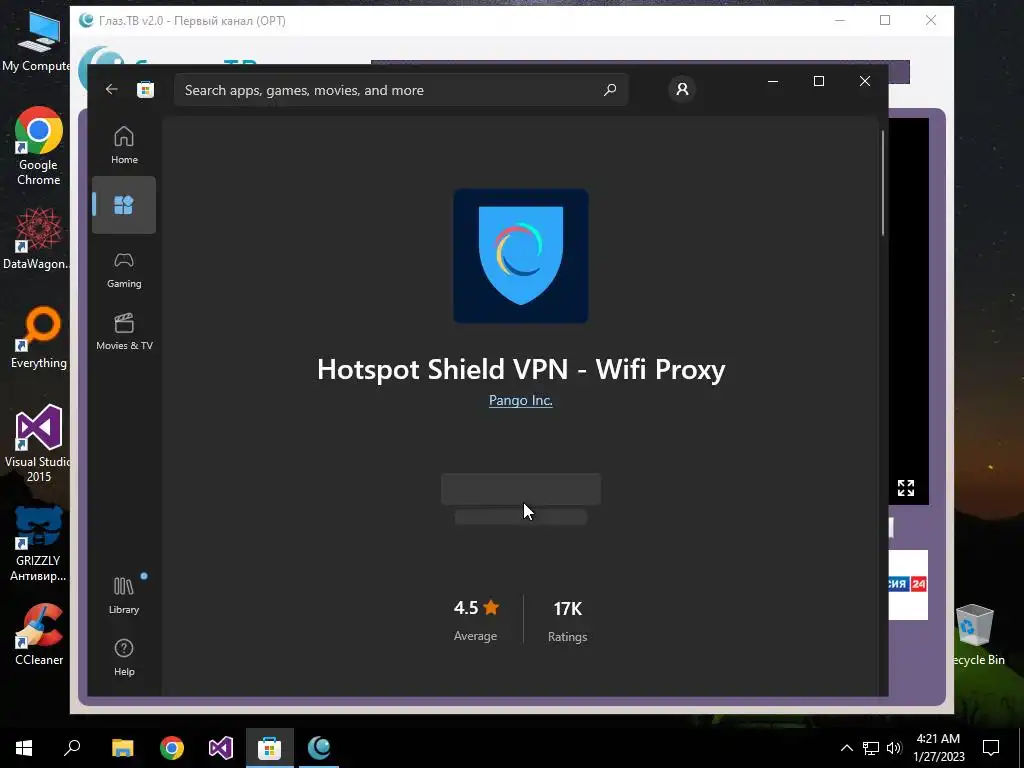
Task: Switch to Глаз.ТВ from the taskbar
Action: coord(319,748)
